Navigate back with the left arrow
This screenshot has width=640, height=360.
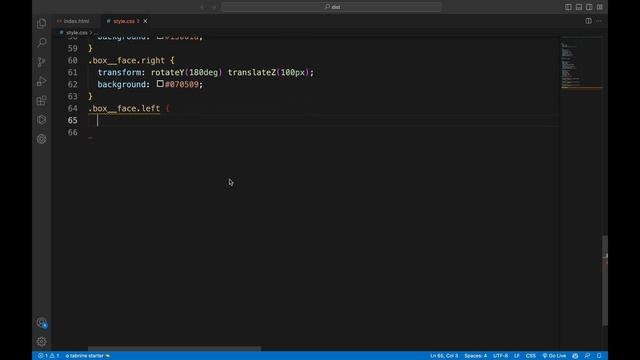tap(202, 7)
